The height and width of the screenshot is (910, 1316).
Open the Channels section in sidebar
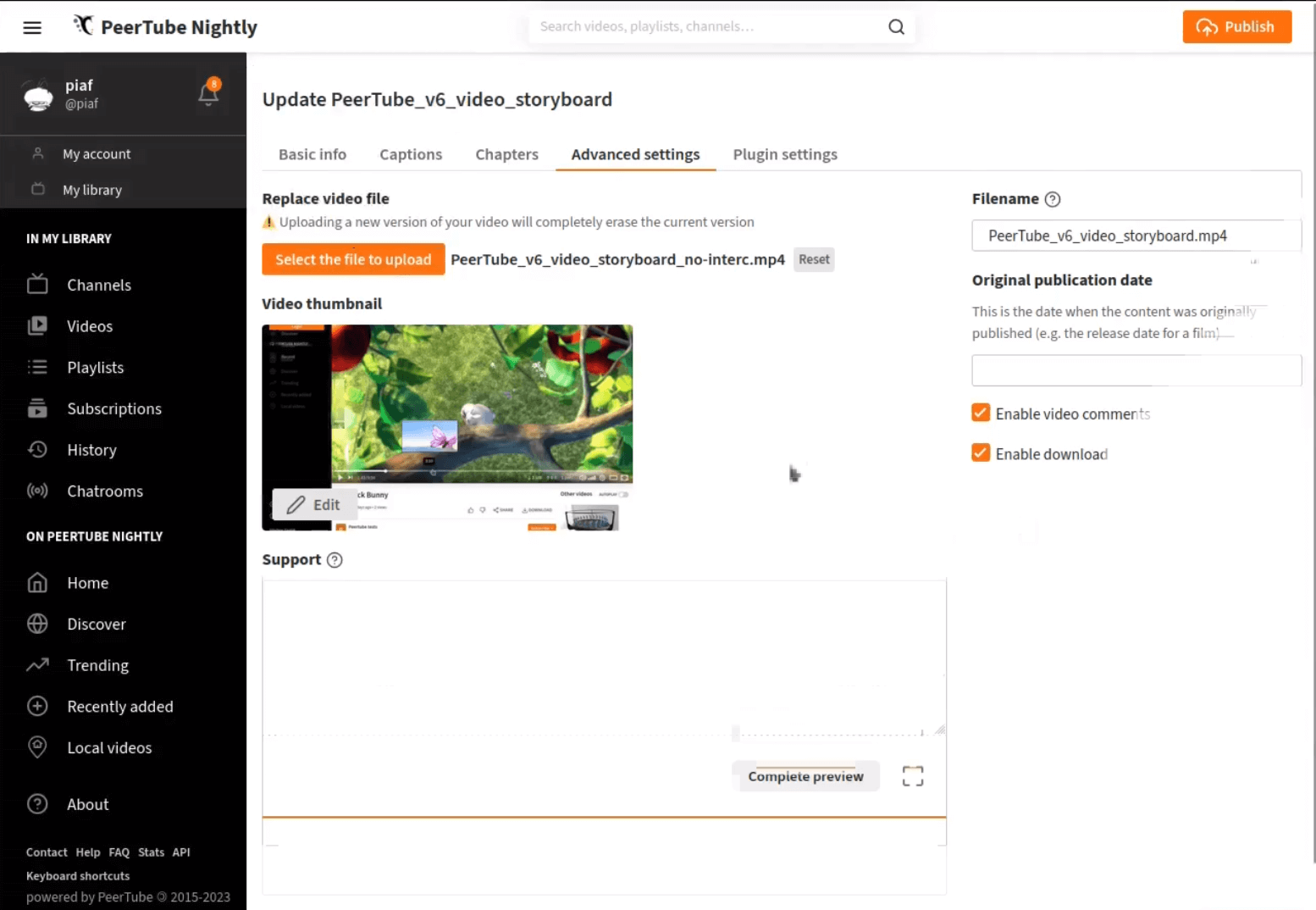pos(99,285)
